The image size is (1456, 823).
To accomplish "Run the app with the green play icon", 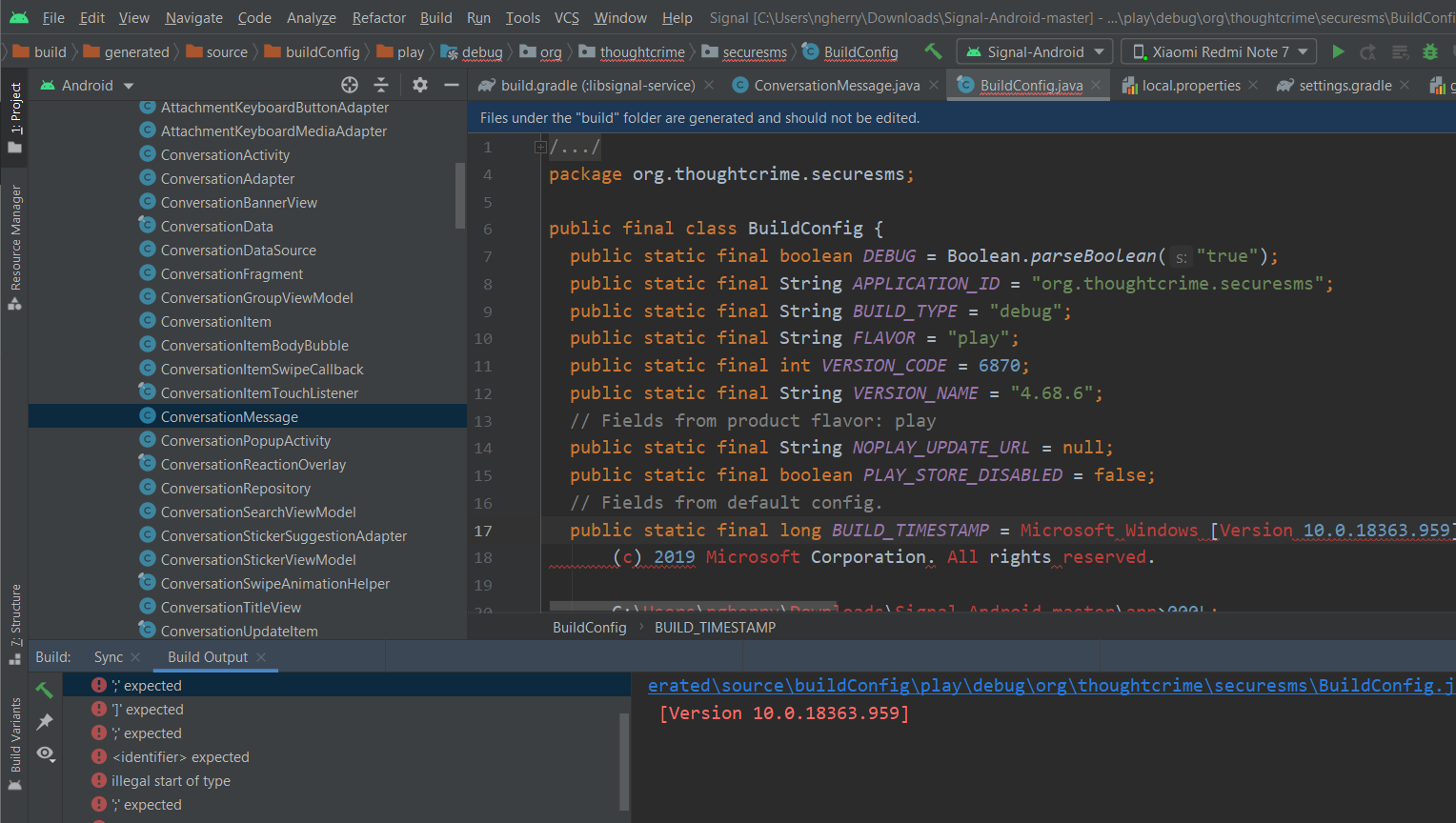I will coord(1338,51).
